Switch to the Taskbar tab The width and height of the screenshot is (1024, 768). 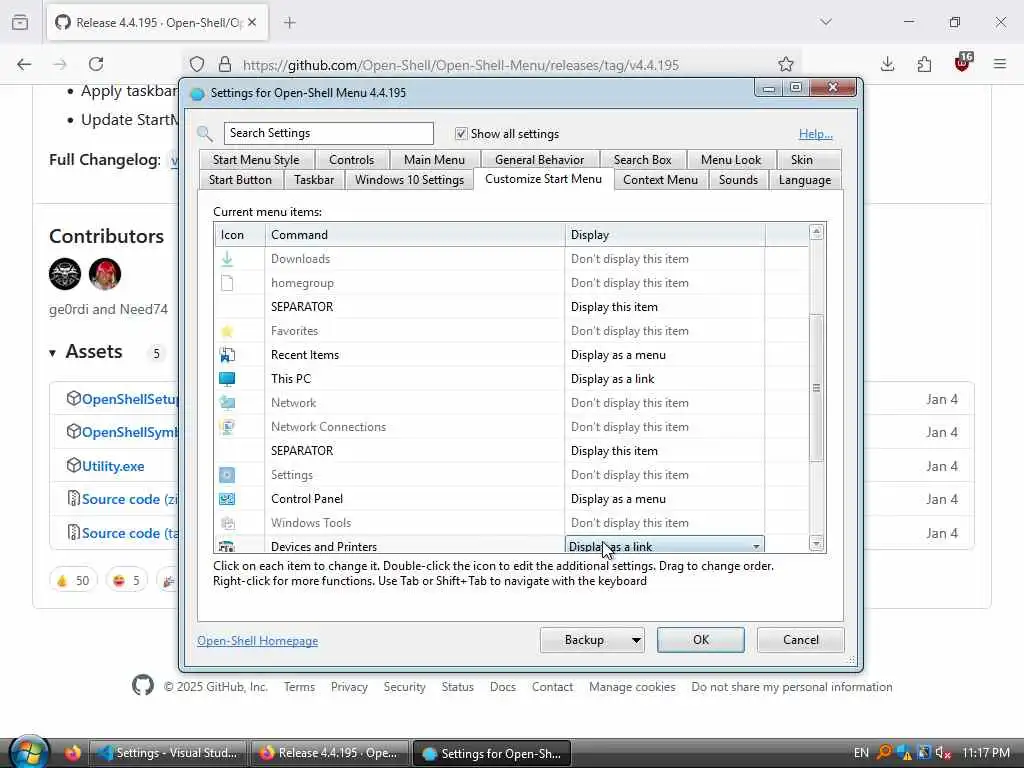coord(314,180)
